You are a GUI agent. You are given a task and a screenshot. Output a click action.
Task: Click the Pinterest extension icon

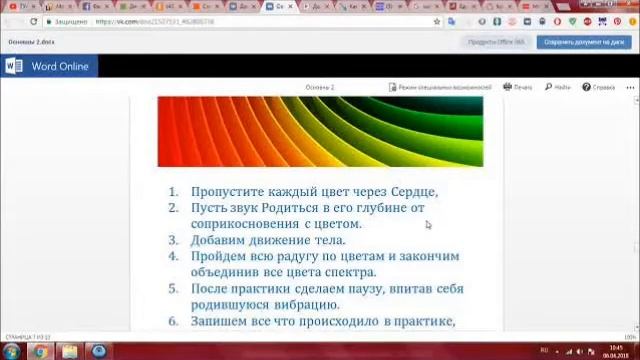coord(617,22)
